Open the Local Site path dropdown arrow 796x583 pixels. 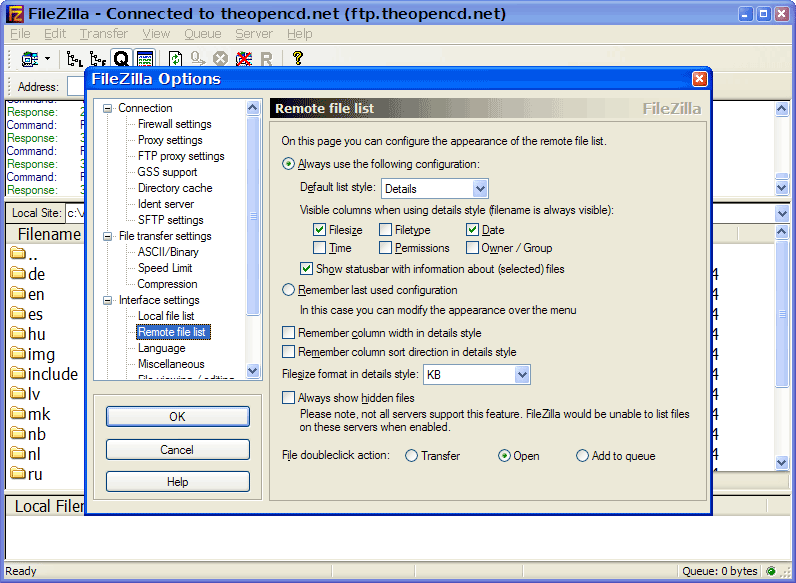[782, 213]
